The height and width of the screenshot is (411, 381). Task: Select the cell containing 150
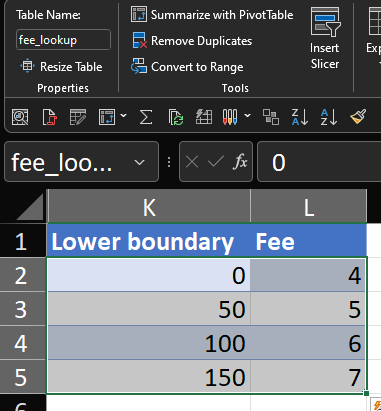click(x=149, y=377)
